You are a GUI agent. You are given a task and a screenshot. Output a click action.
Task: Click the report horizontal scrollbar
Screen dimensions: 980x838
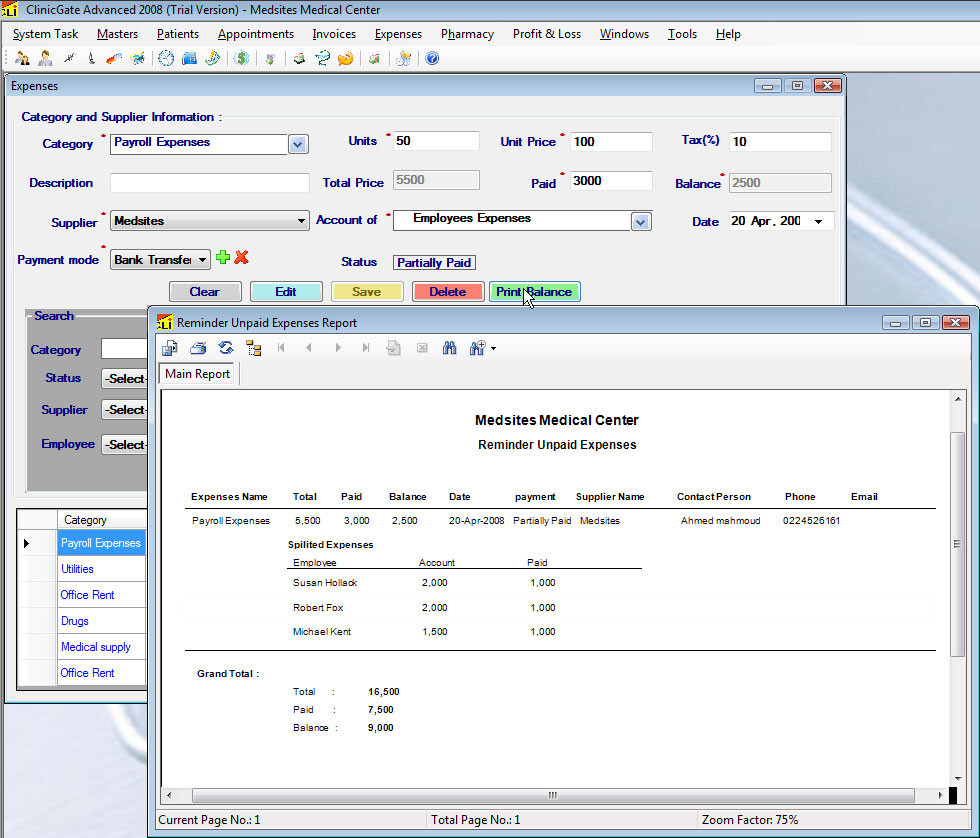(553, 796)
